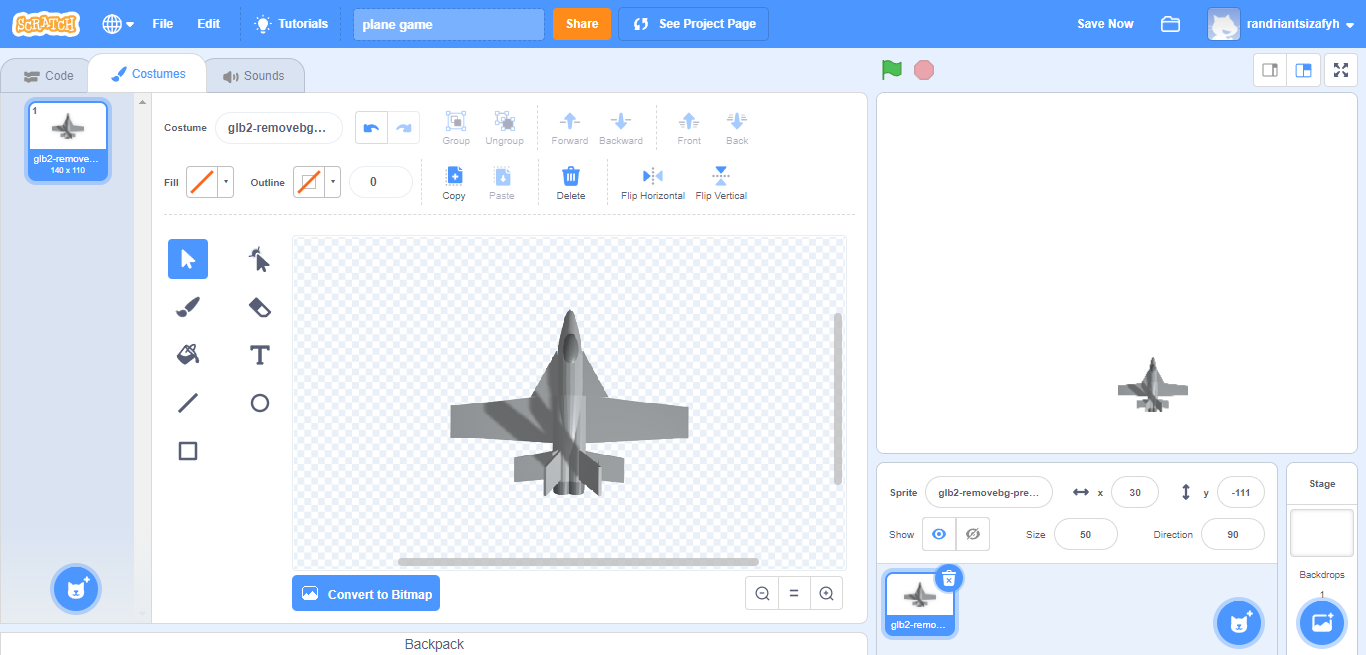Switch to the Code tab
Image resolution: width=1366 pixels, height=655 pixels.
[48, 76]
